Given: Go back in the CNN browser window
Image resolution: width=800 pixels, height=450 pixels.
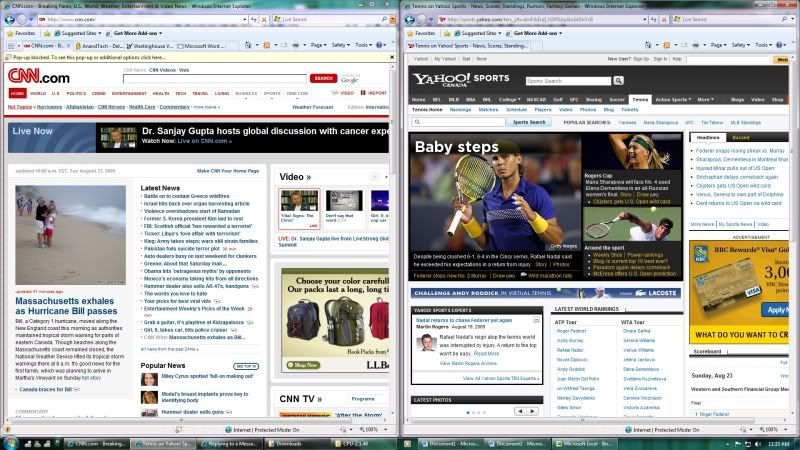Looking at the screenshot, I should (9, 20).
